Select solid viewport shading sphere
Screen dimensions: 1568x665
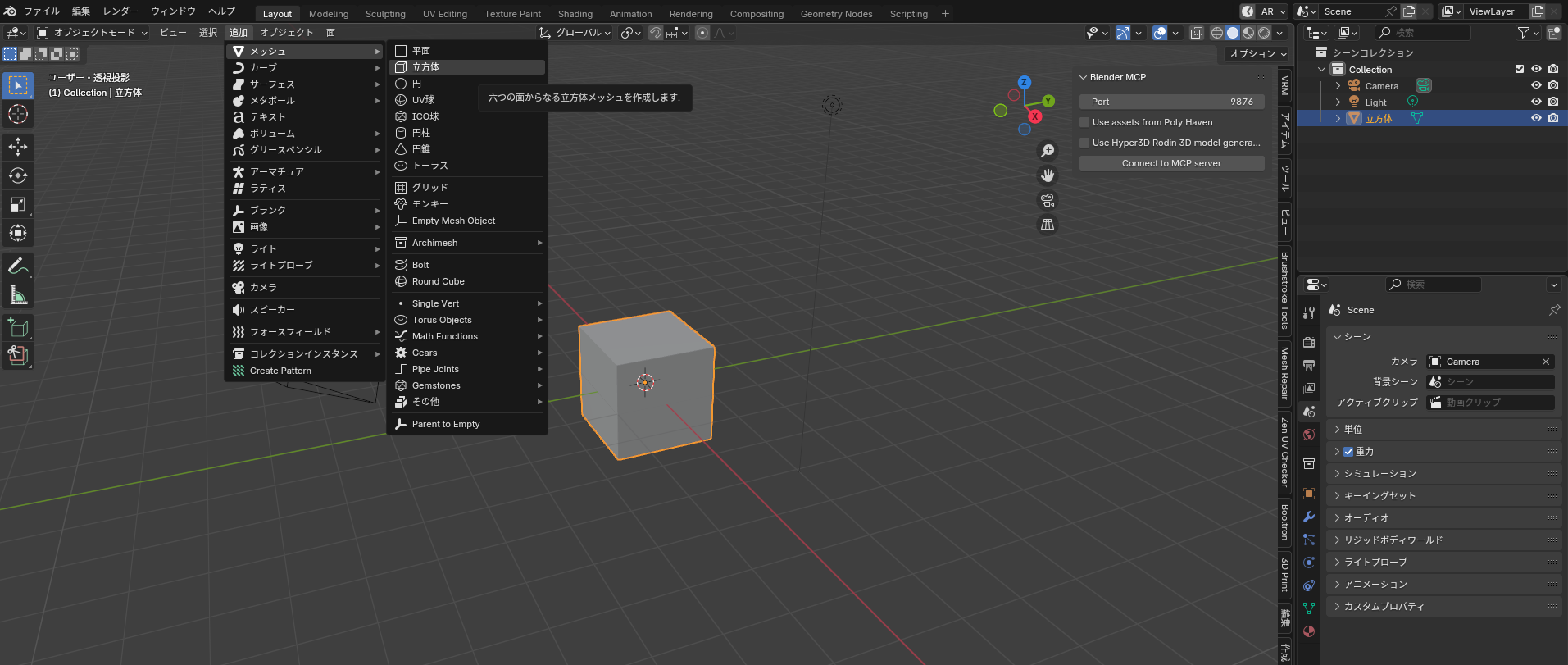tap(1232, 33)
